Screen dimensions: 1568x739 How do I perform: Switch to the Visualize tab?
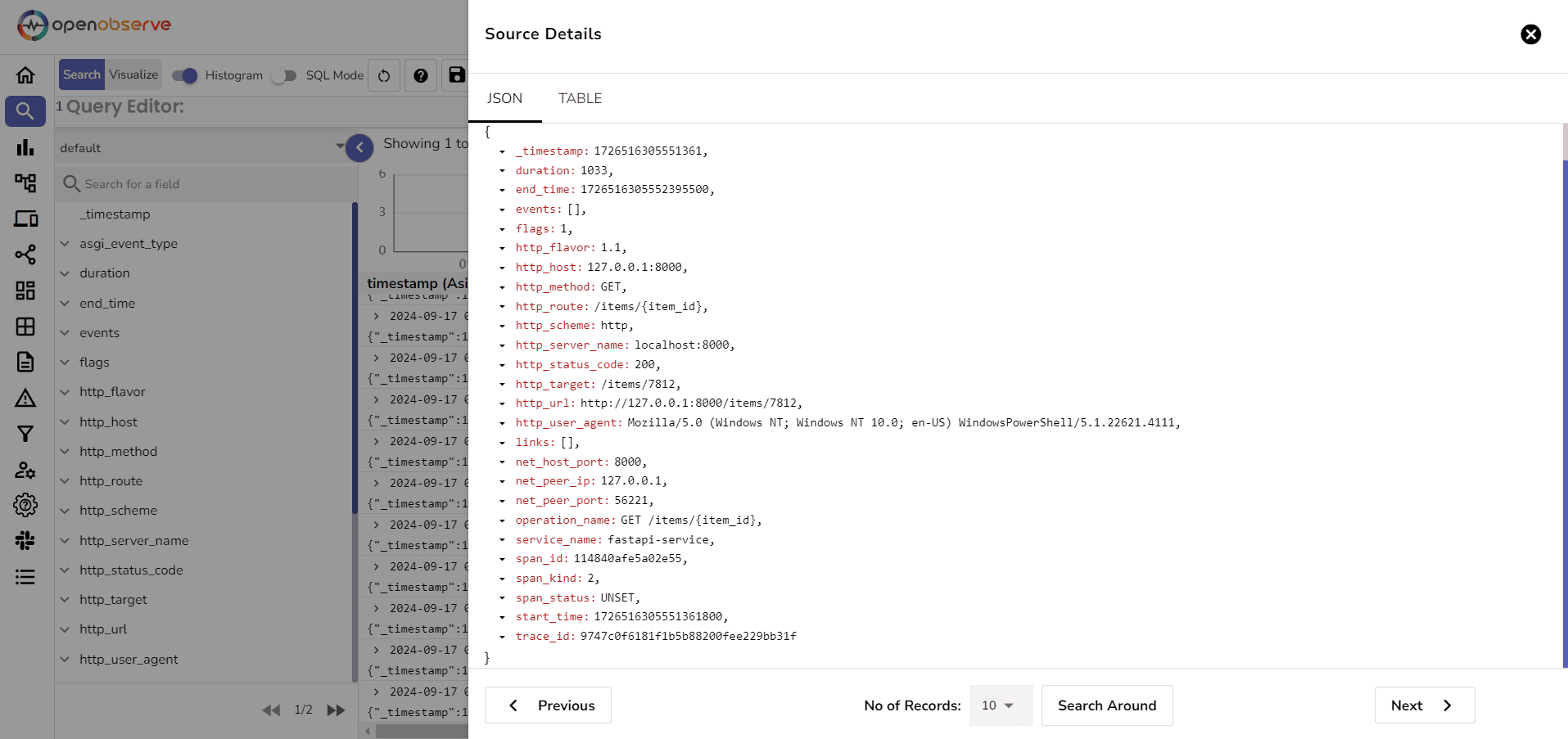(x=133, y=74)
